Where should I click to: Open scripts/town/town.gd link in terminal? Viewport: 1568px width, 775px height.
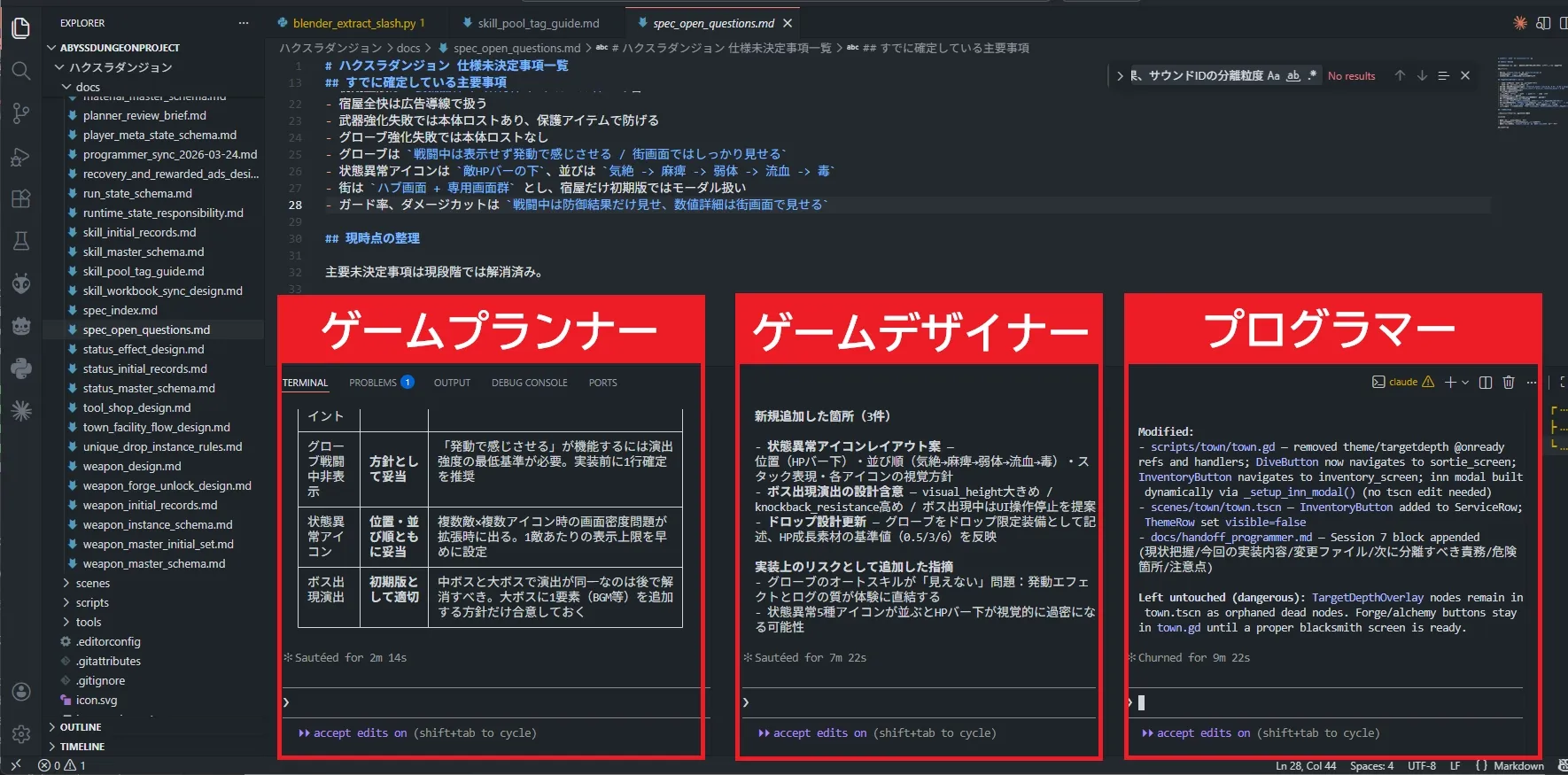pos(1213,447)
